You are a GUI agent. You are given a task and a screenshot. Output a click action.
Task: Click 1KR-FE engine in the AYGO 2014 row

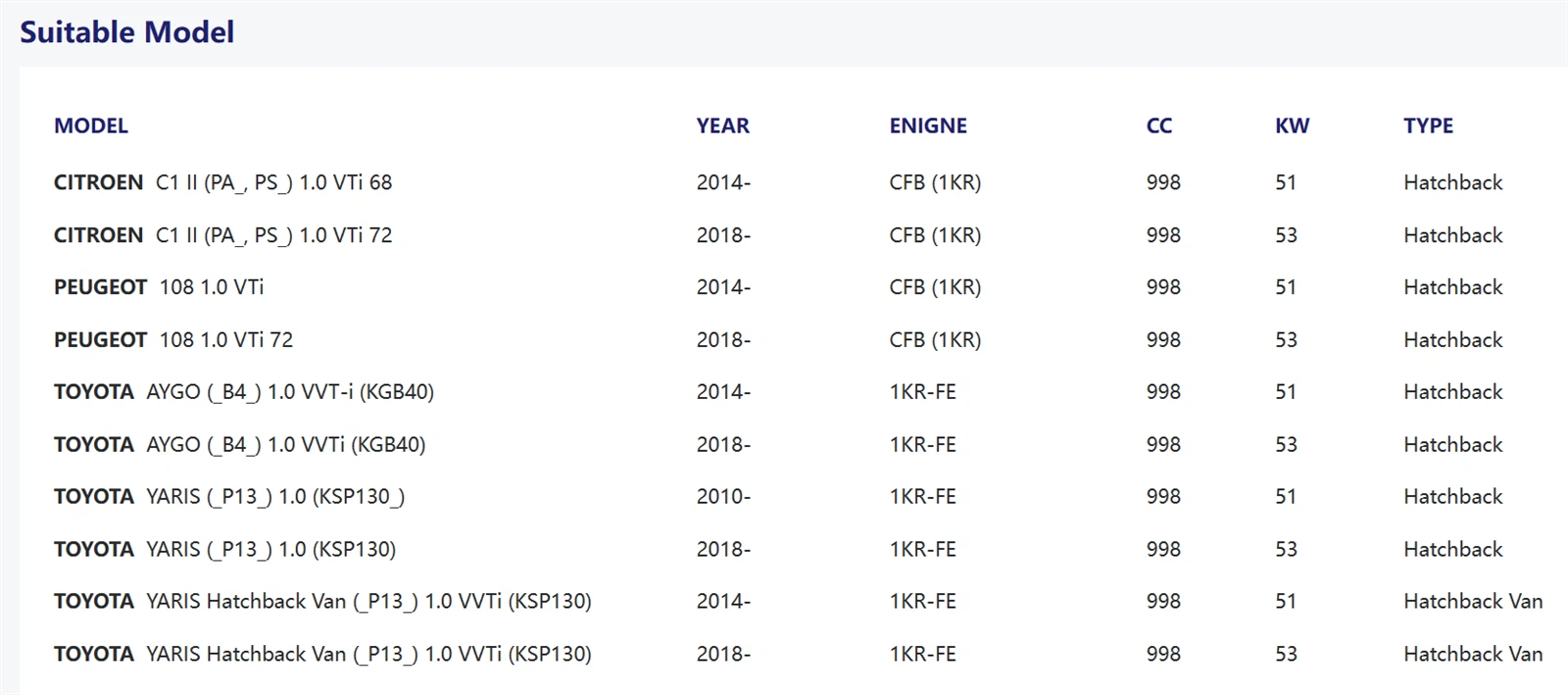click(923, 392)
